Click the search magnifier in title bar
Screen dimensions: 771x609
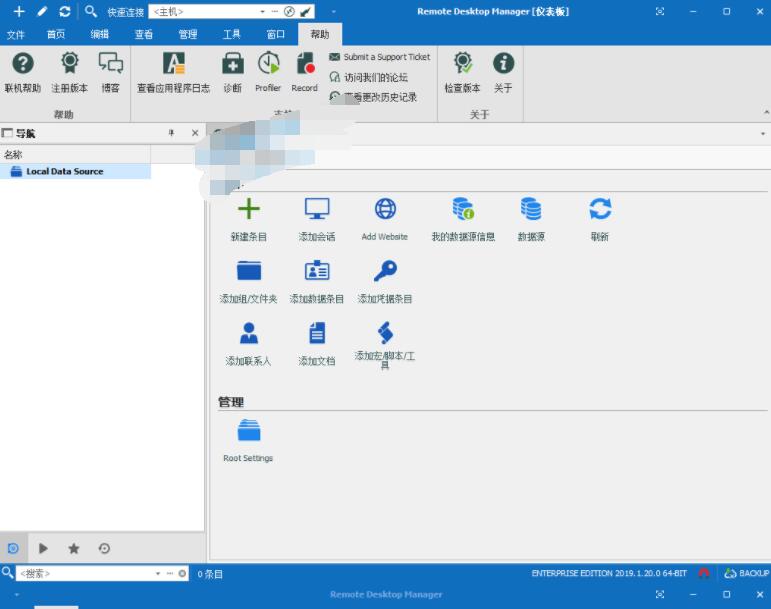[x=90, y=11]
